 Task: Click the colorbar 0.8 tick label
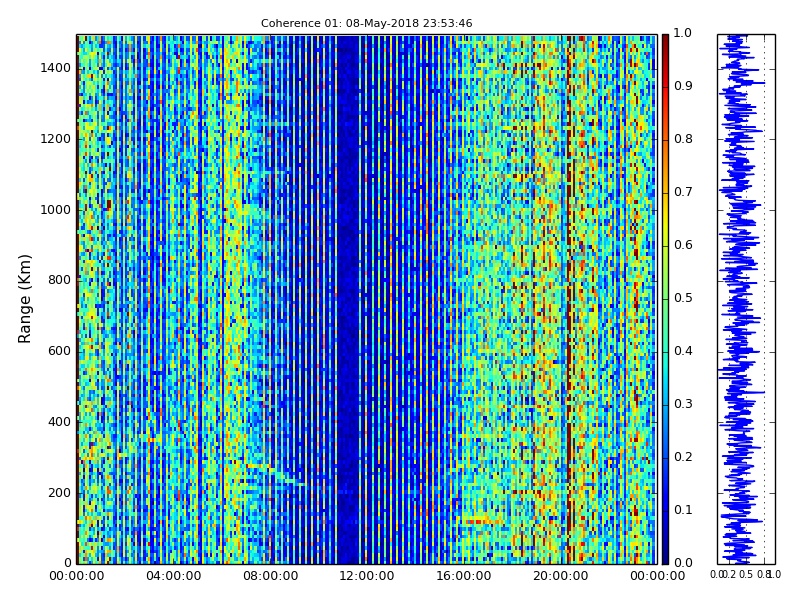coord(683,139)
